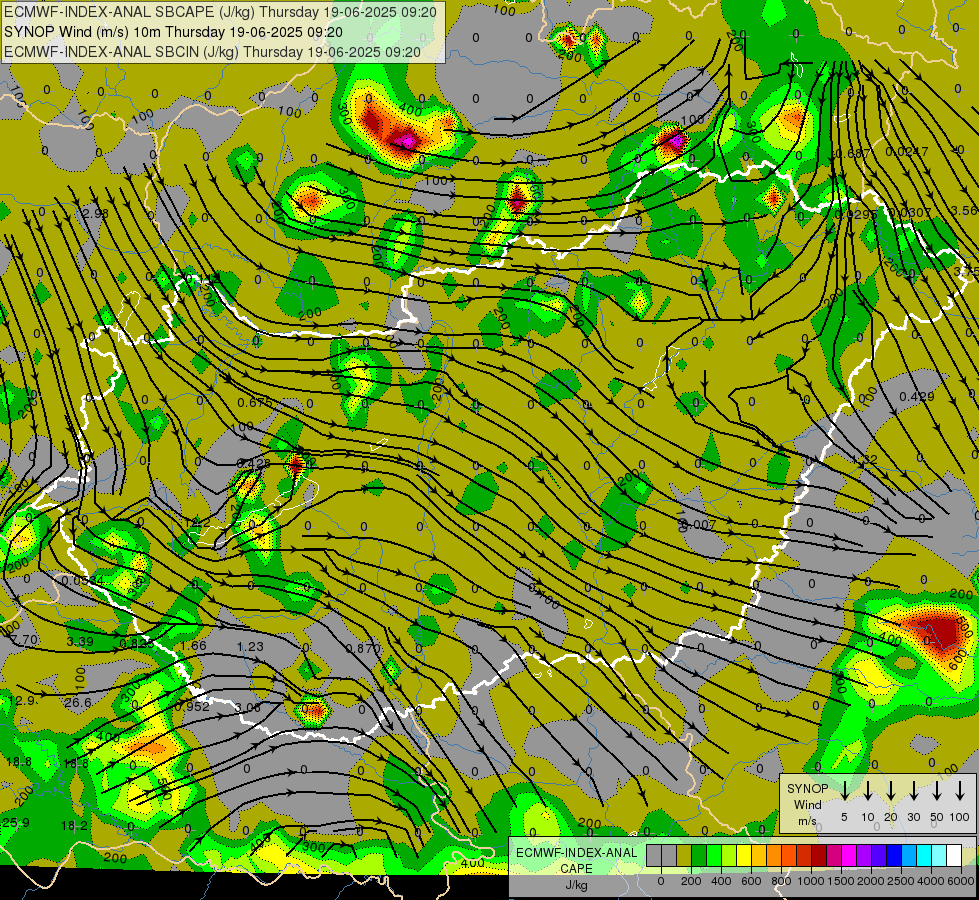Click the 50 m/s wind arrow in legend
The width and height of the screenshot is (979, 900).
pyautogui.click(x=937, y=790)
